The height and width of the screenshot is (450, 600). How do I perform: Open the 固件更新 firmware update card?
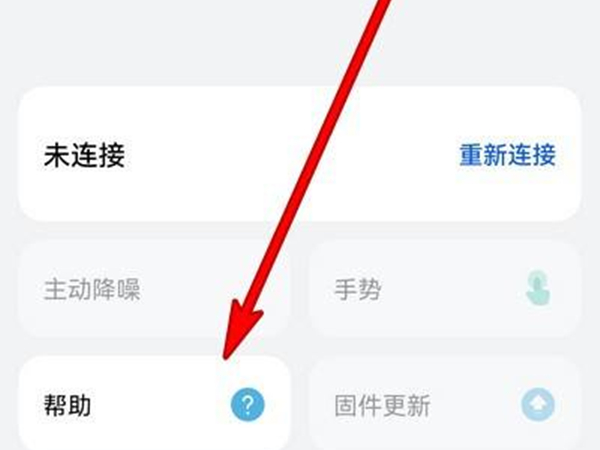pyautogui.click(x=445, y=403)
